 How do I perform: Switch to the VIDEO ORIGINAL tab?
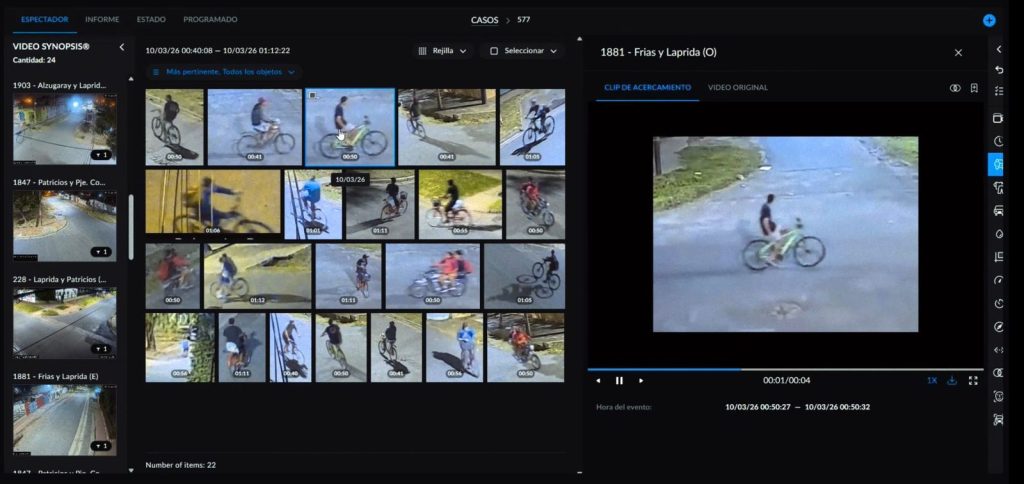click(x=737, y=88)
